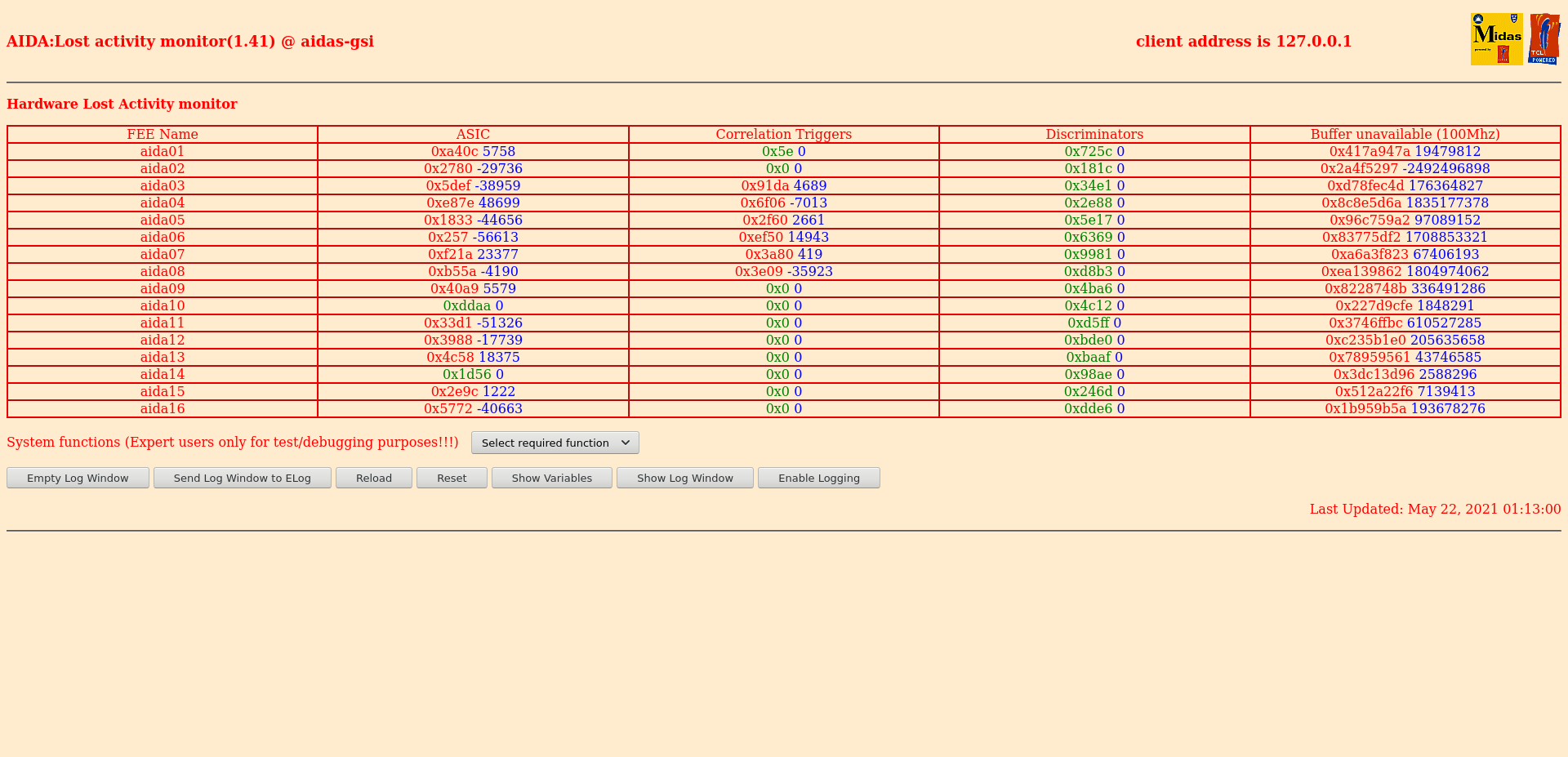Image resolution: width=1568 pixels, height=757 pixels.
Task: Click the Tcl Powered feather logo
Action: (x=1543, y=39)
